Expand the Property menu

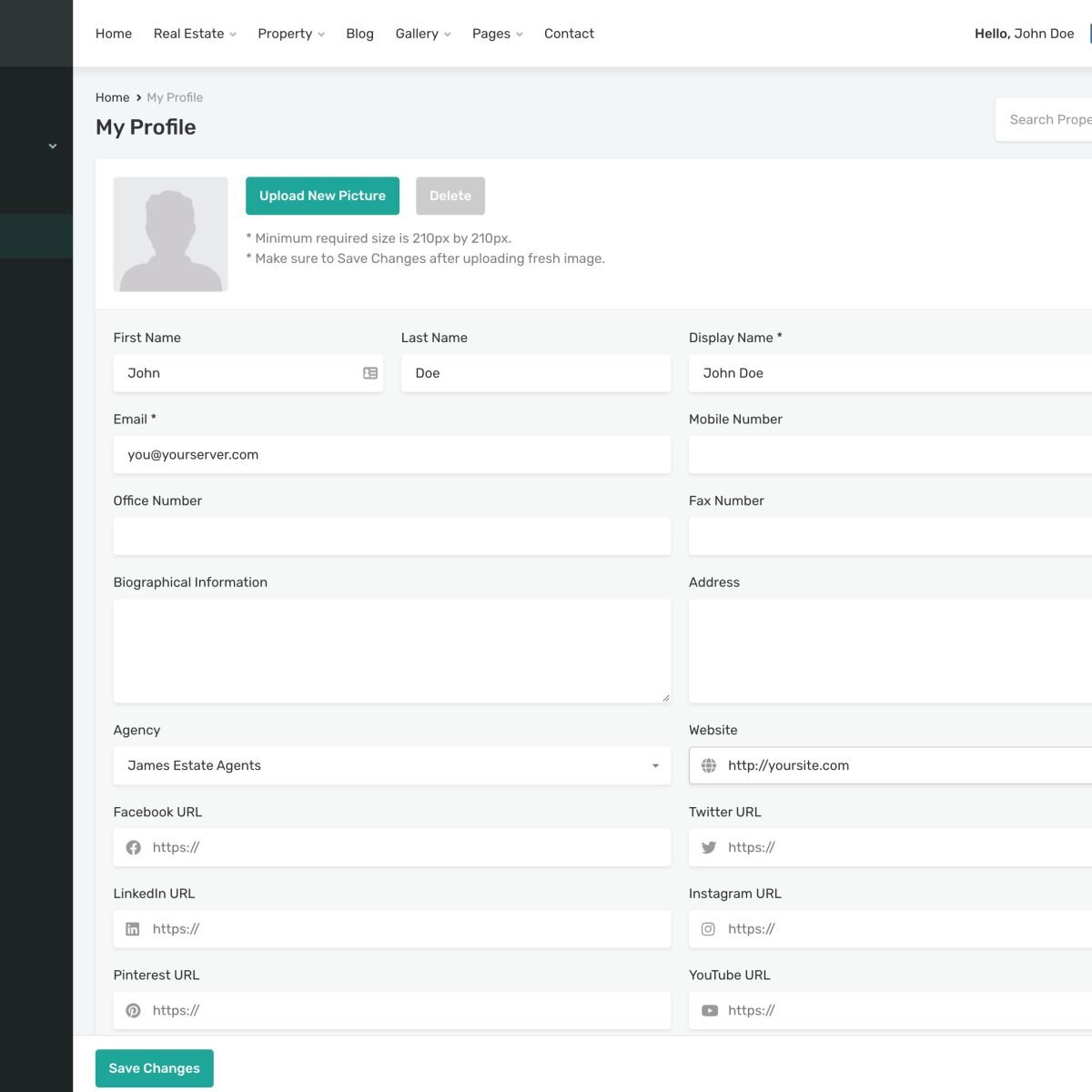[290, 34]
